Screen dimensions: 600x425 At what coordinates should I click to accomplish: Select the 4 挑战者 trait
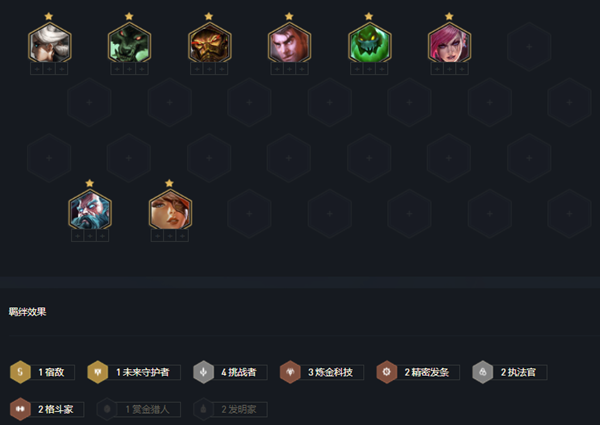(230, 372)
